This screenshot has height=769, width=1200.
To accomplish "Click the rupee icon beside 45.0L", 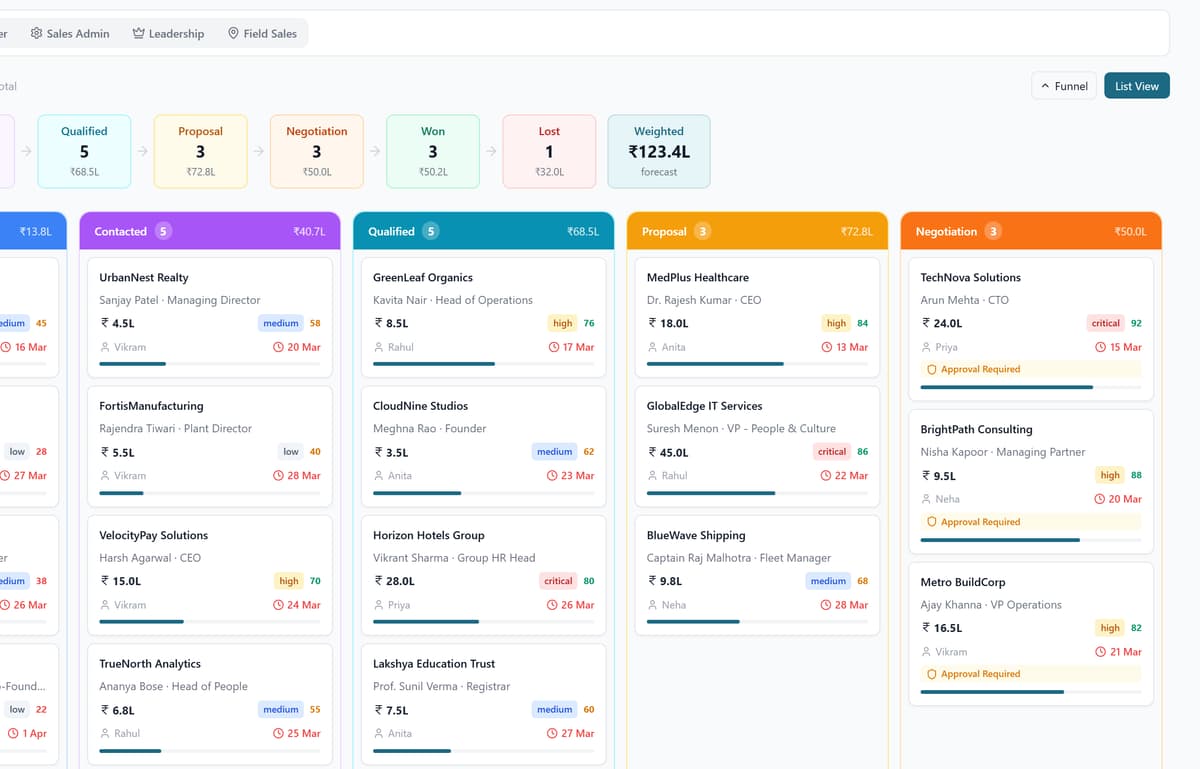I will [653, 452].
